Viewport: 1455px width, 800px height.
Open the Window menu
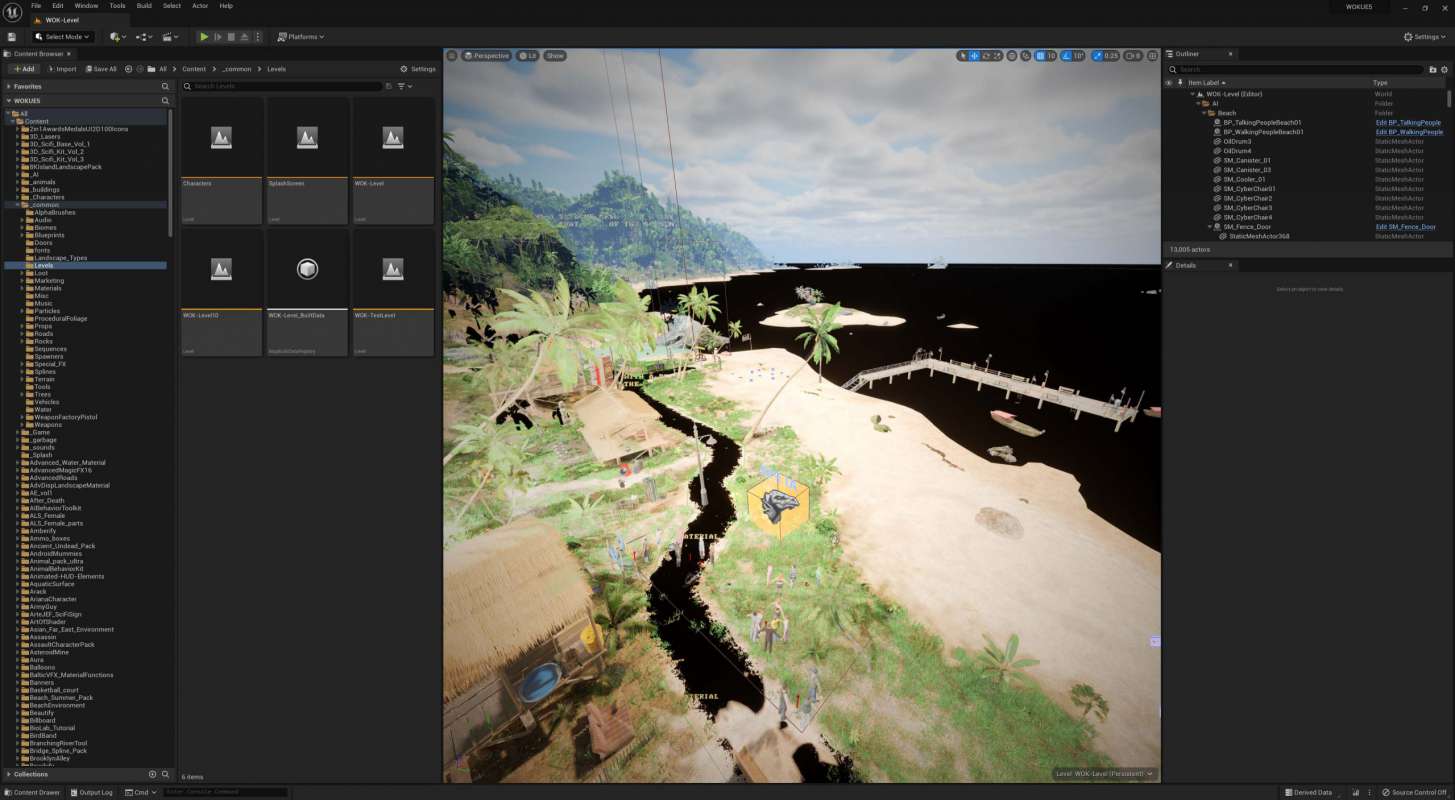click(86, 6)
